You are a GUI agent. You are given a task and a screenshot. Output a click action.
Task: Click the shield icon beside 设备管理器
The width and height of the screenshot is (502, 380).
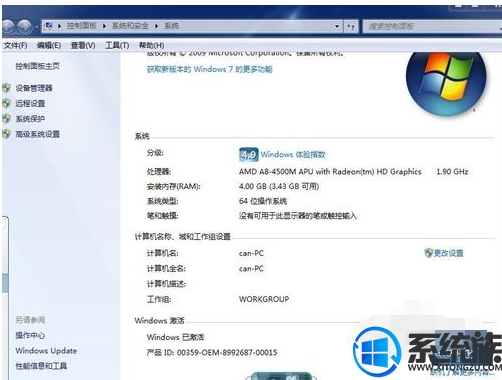click(x=6, y=88)
